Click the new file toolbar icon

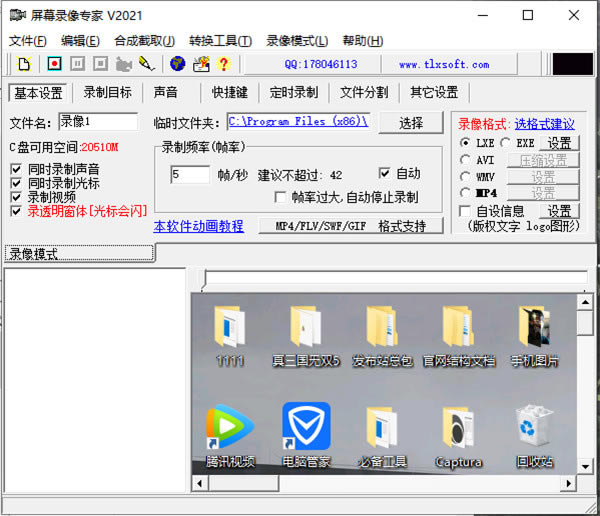click(24, 64)
